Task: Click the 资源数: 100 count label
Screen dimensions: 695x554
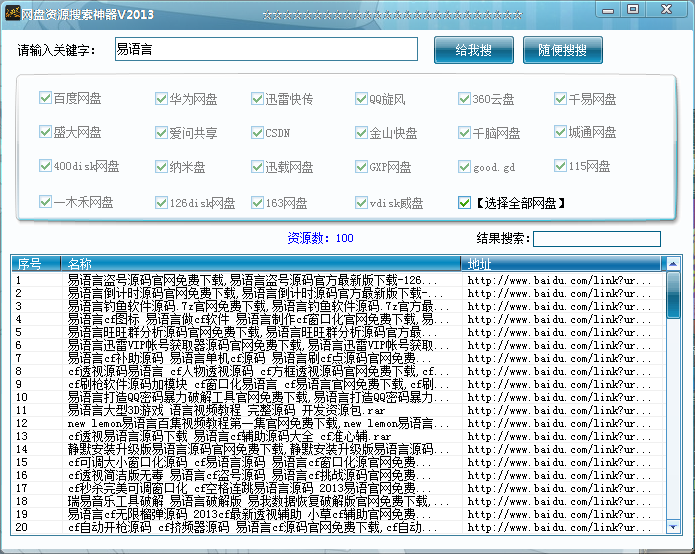Action: [x=320, y=238]
